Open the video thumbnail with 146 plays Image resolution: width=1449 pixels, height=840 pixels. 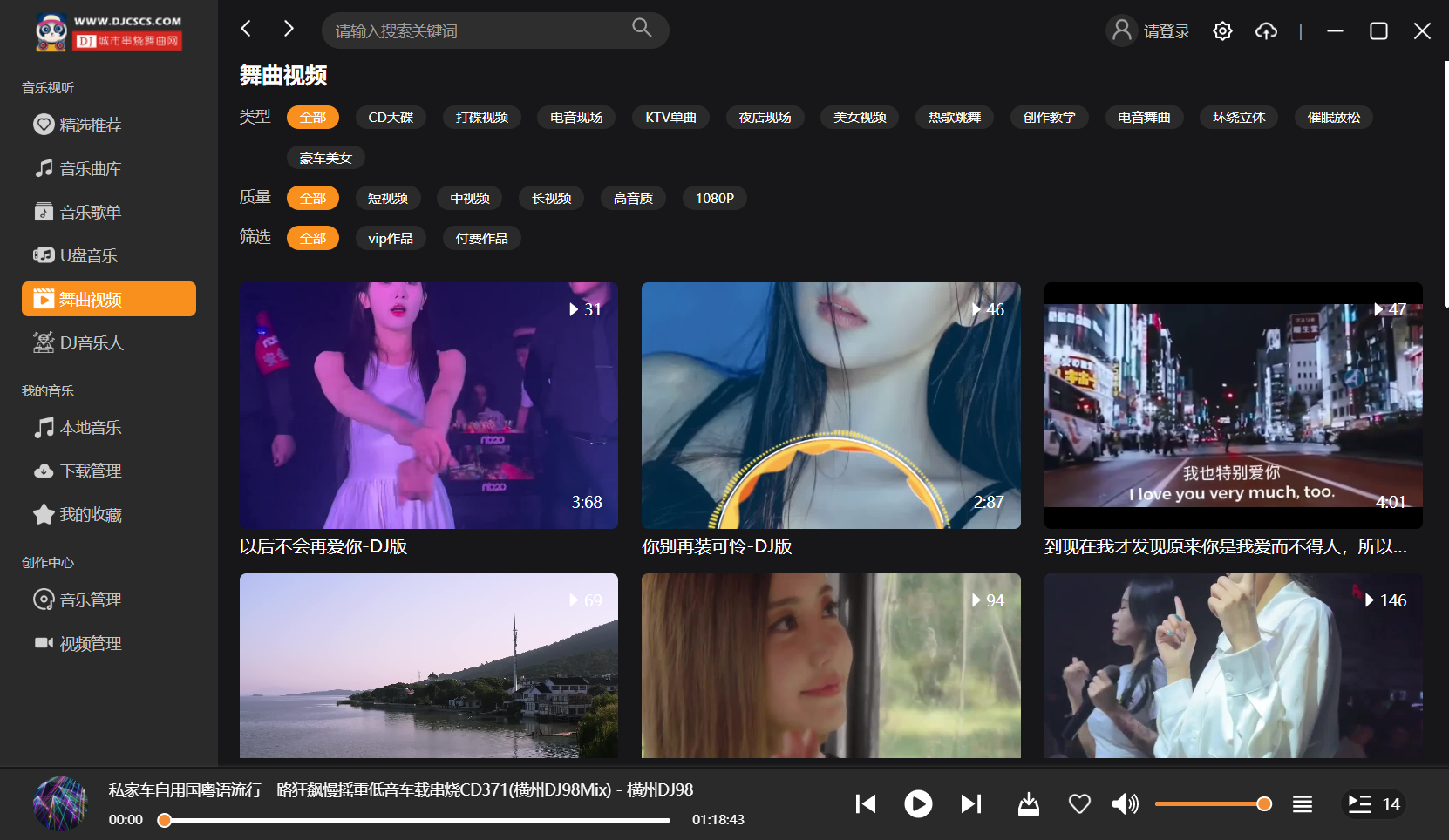point(1234,666)
